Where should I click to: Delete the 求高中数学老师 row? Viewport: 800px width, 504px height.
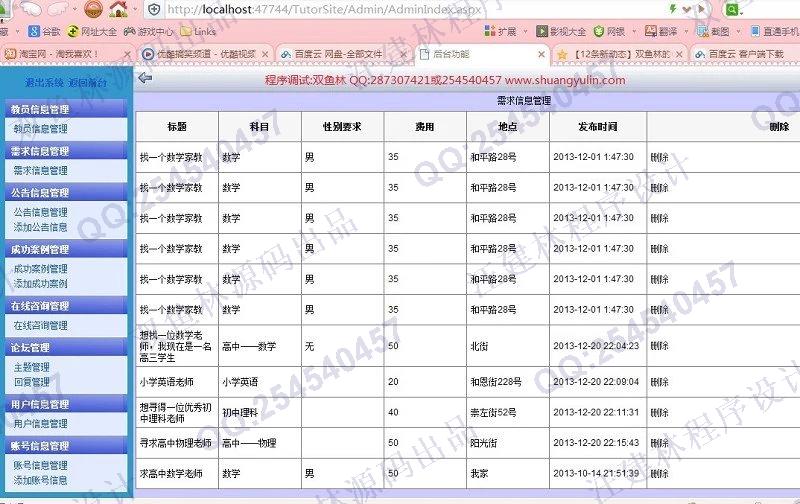(x=659, y=473)
